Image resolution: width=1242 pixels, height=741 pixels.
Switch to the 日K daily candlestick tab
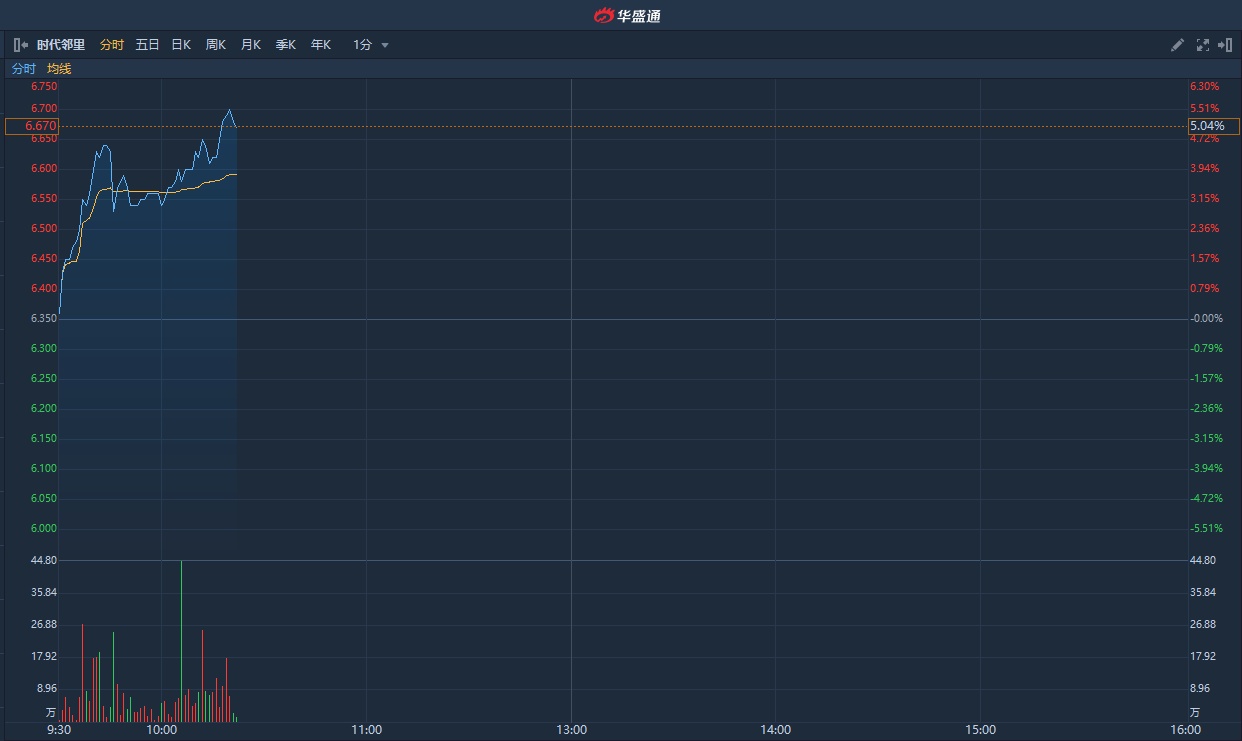point(181,45)
